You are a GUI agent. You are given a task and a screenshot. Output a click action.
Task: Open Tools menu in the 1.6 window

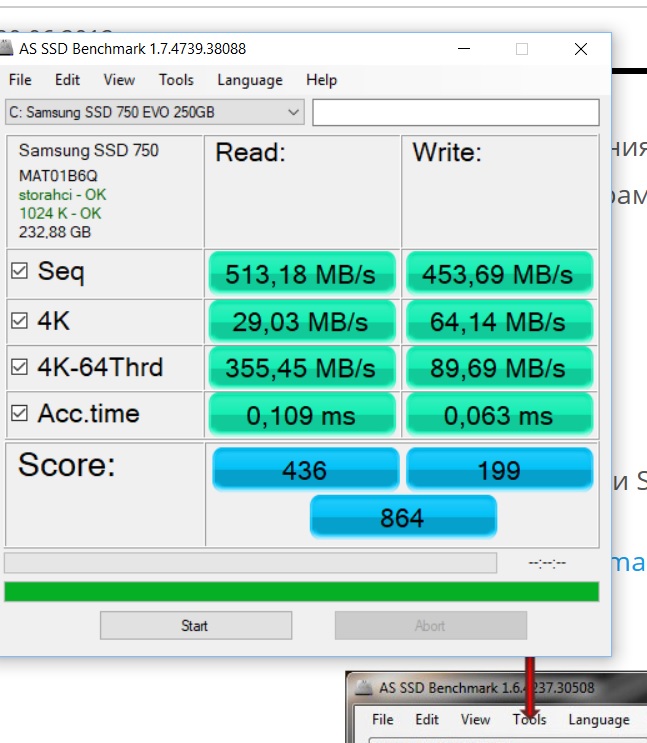click(529, 719)
